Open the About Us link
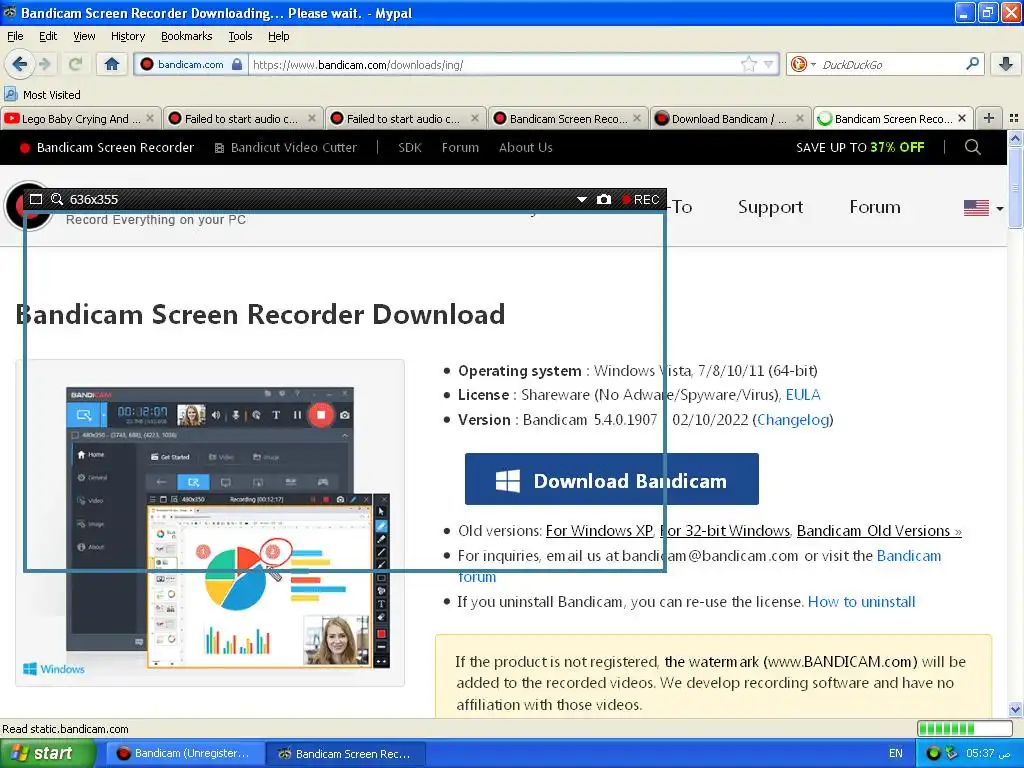 [x=526, y=148]
